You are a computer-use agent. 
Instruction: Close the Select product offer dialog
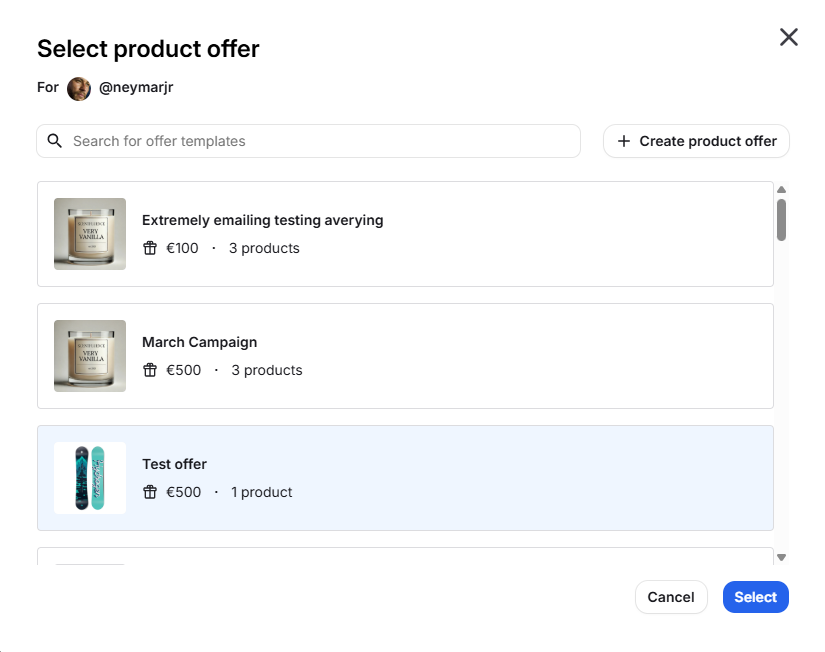789,37
